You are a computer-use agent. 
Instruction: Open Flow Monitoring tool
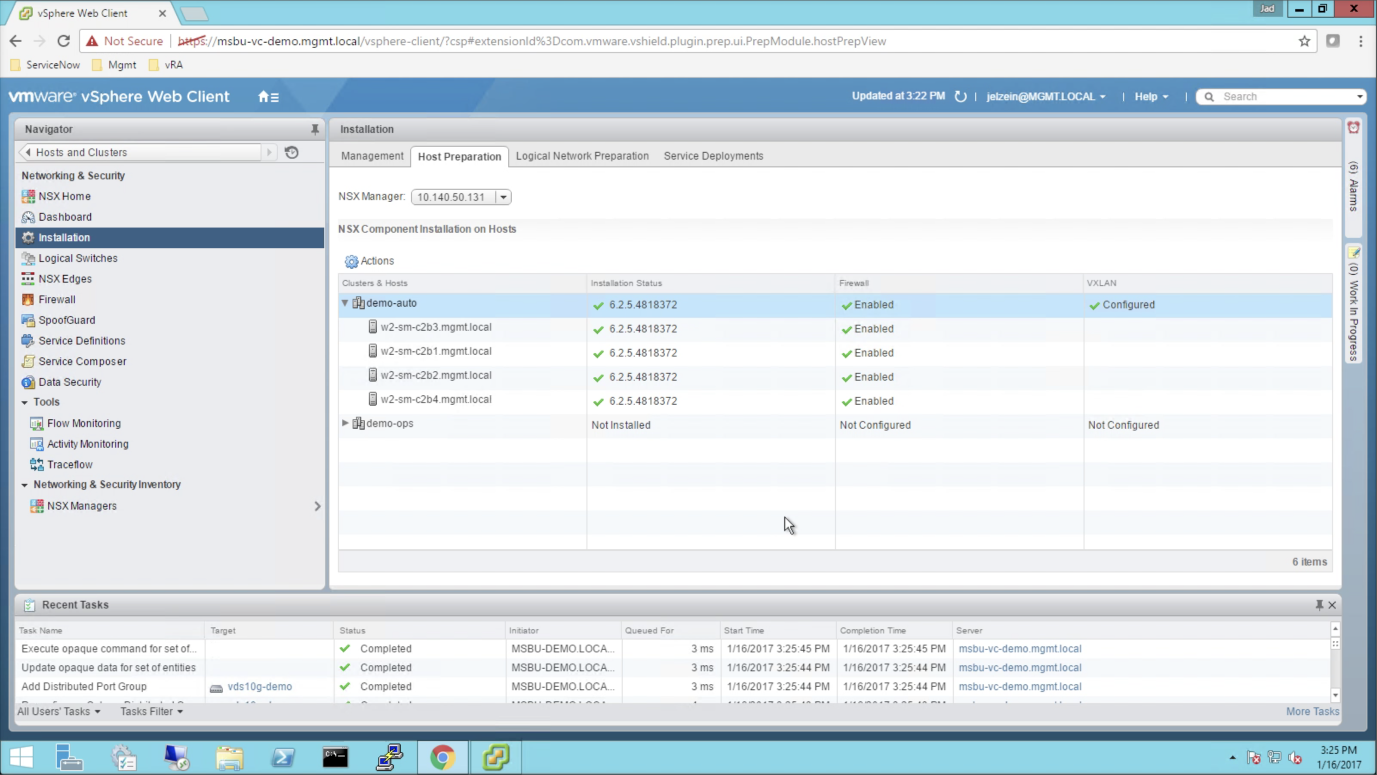84,423
